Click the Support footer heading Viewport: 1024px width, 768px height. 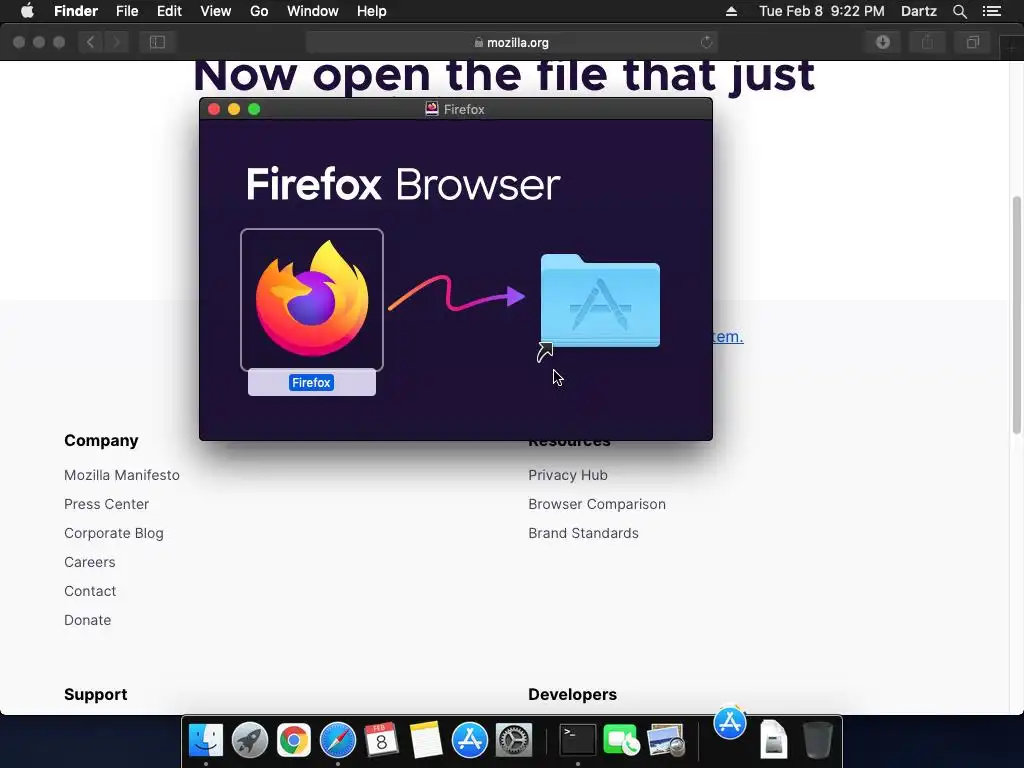click(95, 694)
